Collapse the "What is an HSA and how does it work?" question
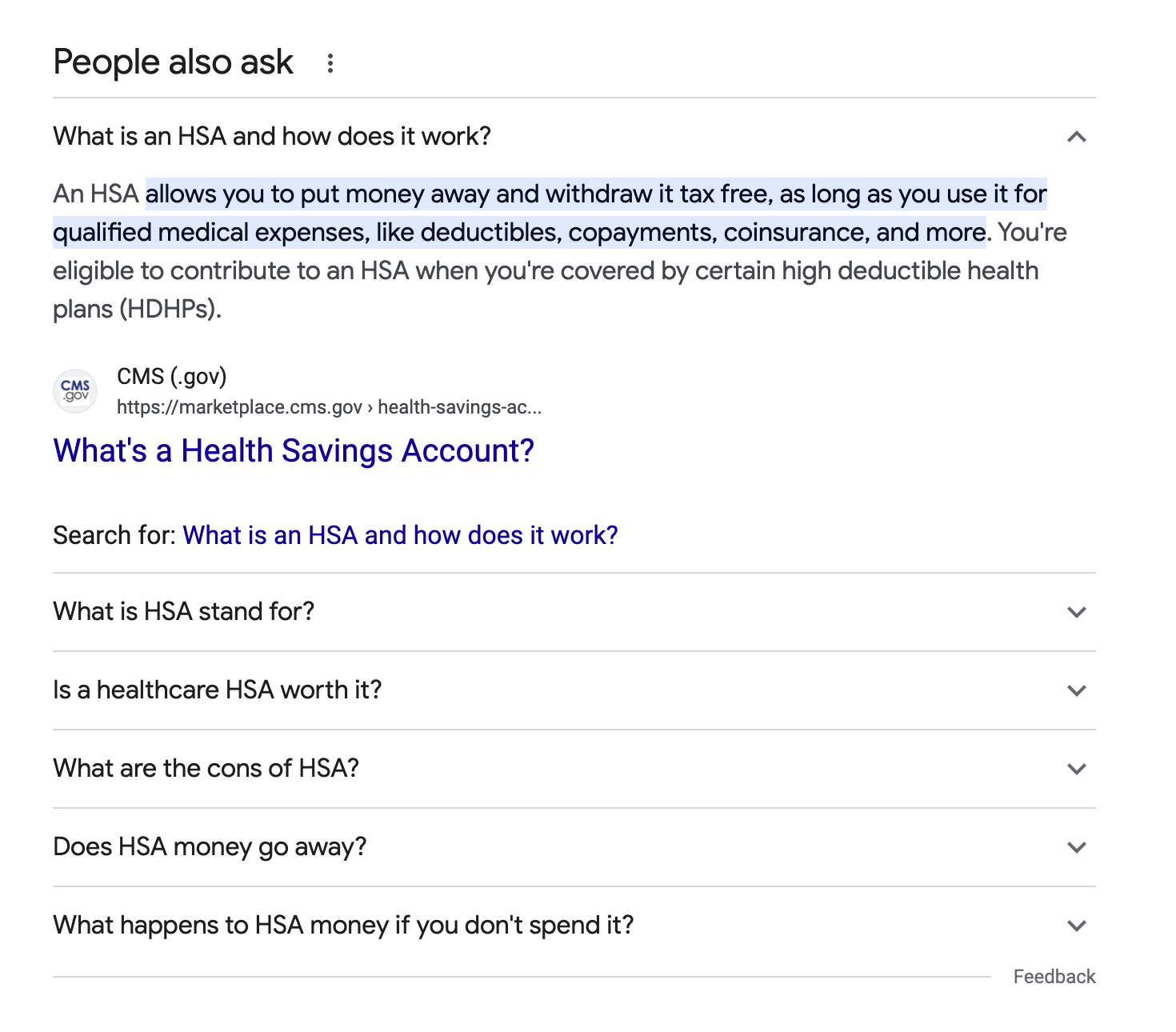The height and width of the screenshot is (1032, 1176). tap(272, 137)
